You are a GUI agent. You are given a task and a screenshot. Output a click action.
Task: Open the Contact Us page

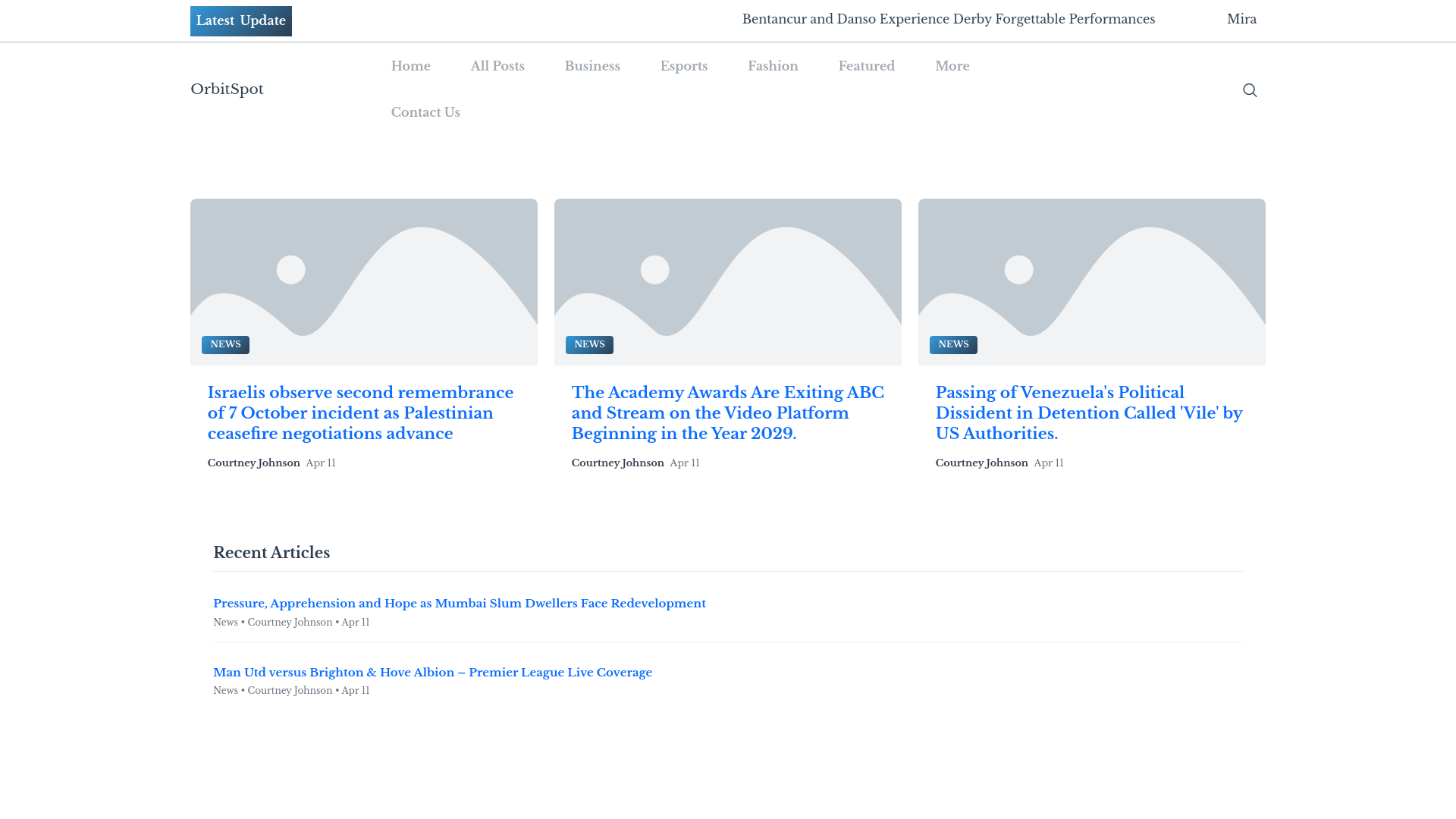(425, 112)
